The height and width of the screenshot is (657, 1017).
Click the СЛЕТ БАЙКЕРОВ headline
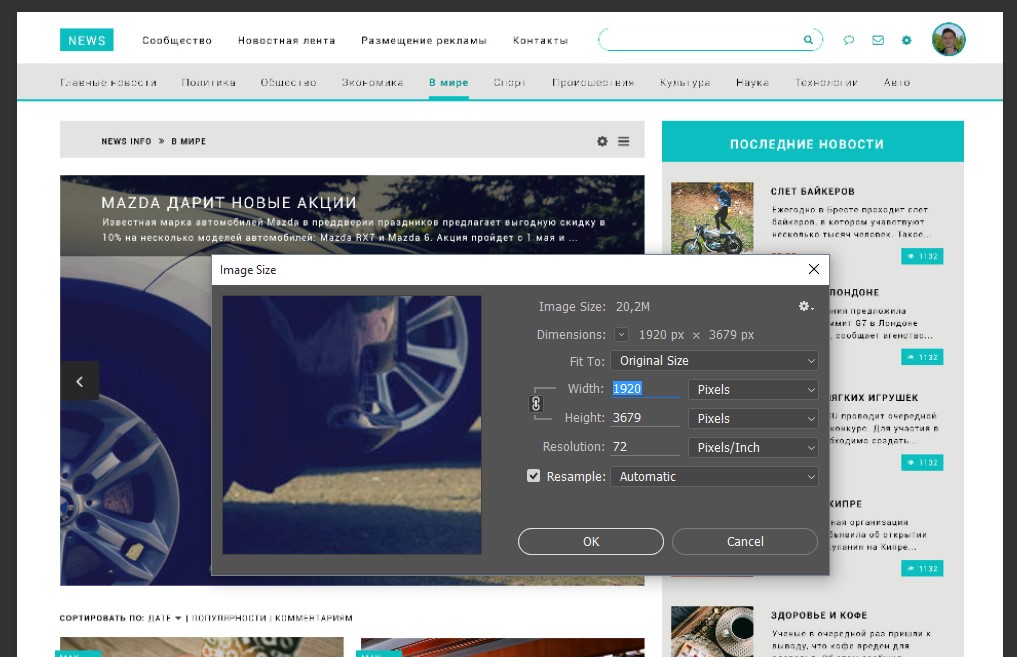(813, 191)
